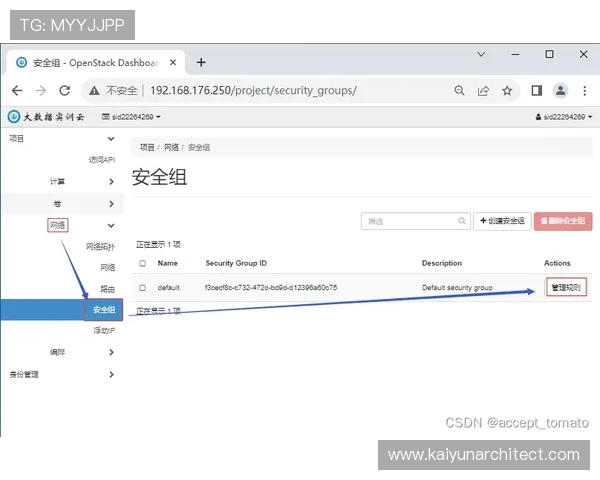600x480 pixels.
Task: Click the browser back arrow
Action: tap(17, 91)
